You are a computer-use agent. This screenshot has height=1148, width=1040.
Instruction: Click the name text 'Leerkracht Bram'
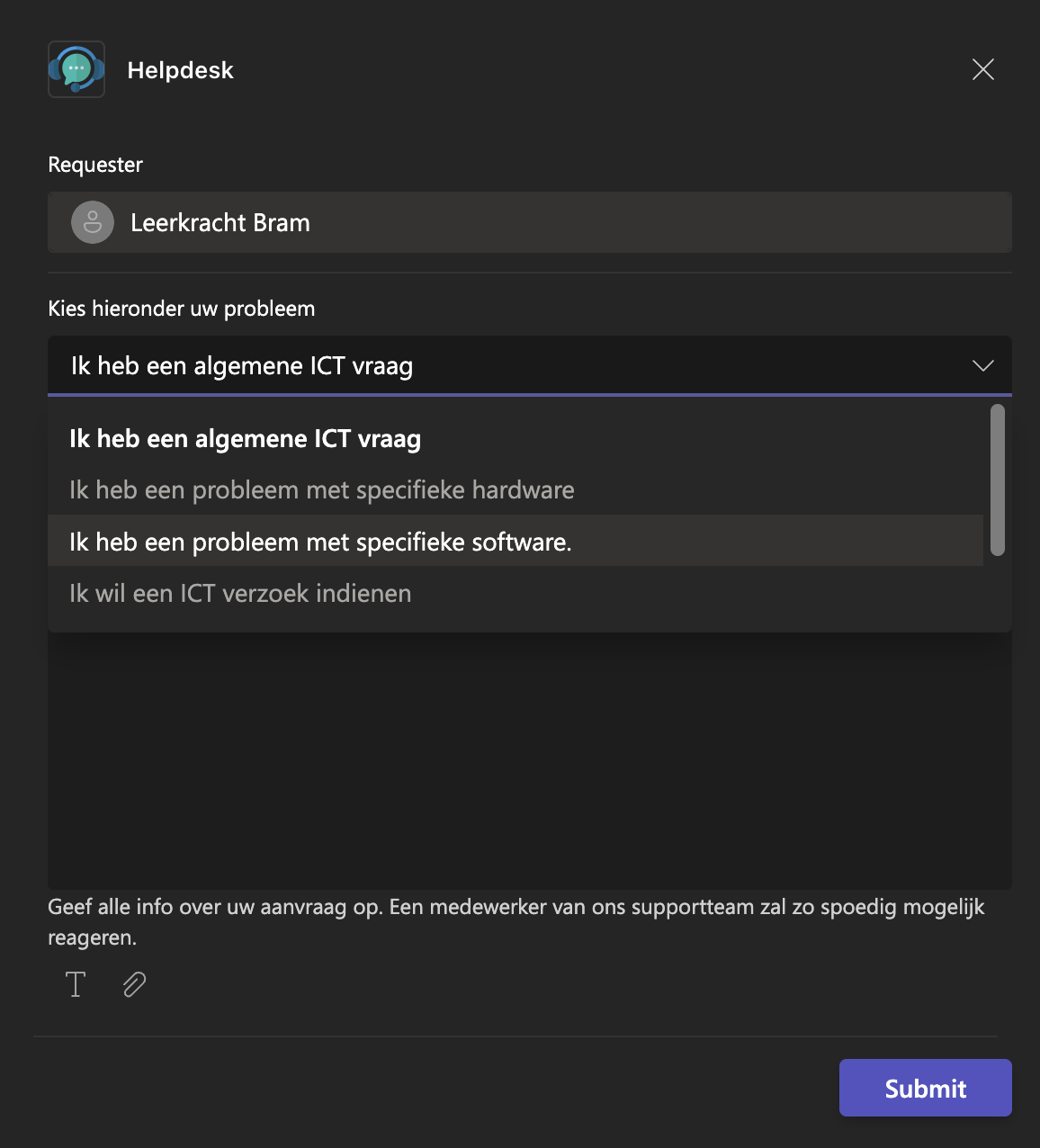(220, 222)
